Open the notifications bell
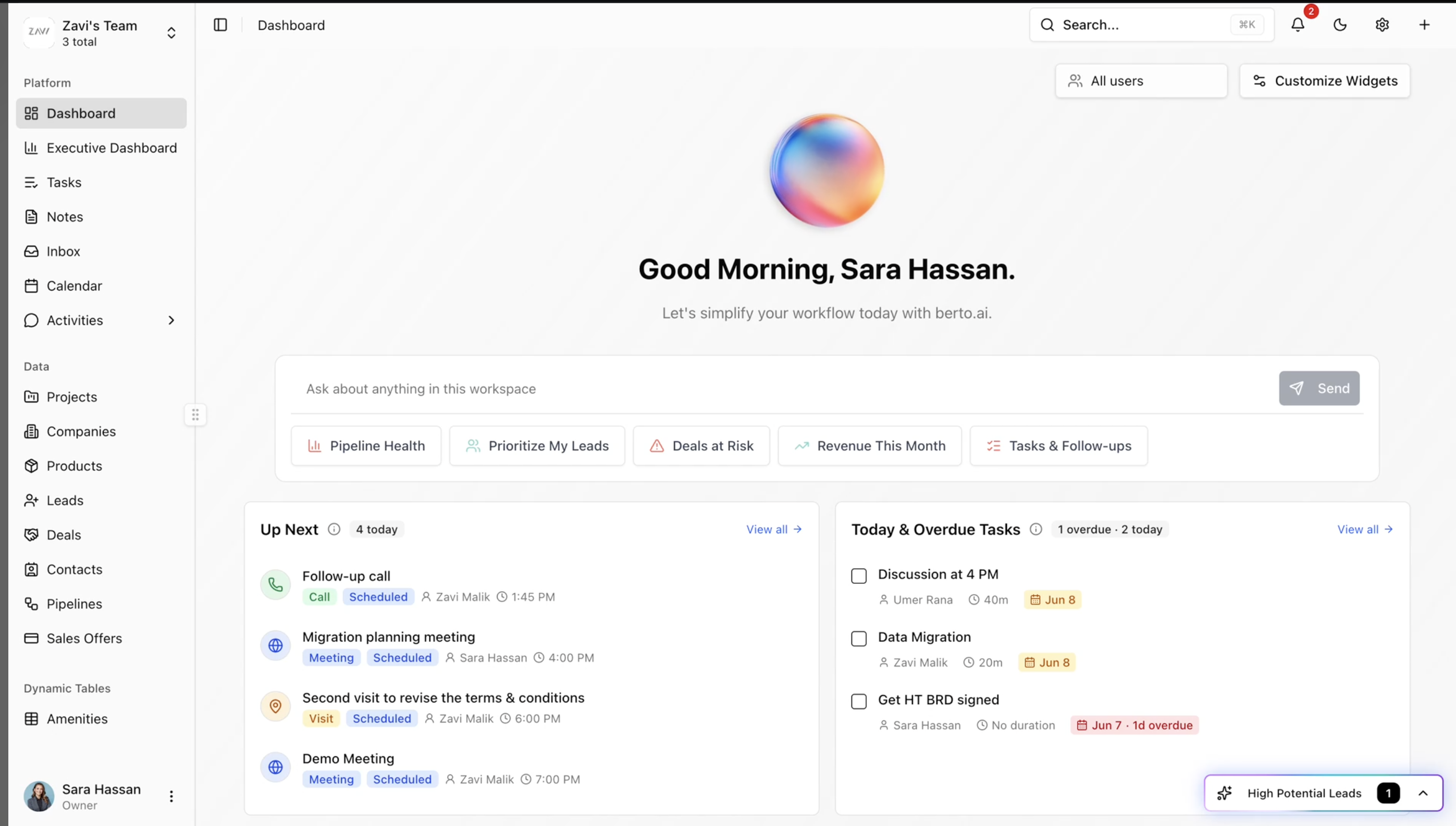The width and height of the screenshot is (1456, 826). [1298, 25]
